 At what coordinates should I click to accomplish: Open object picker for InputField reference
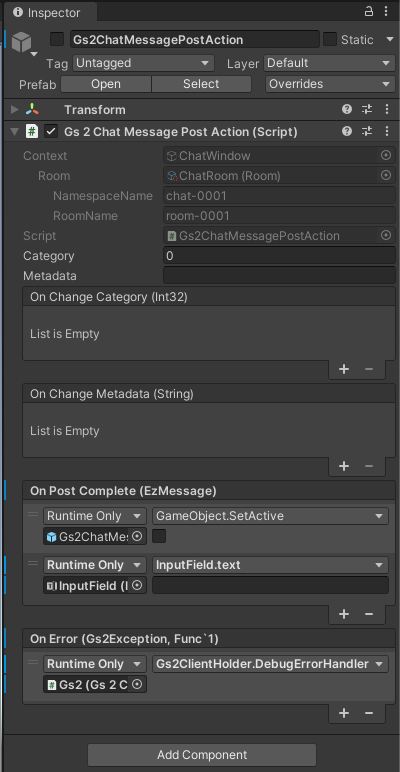tap(137, 585)
